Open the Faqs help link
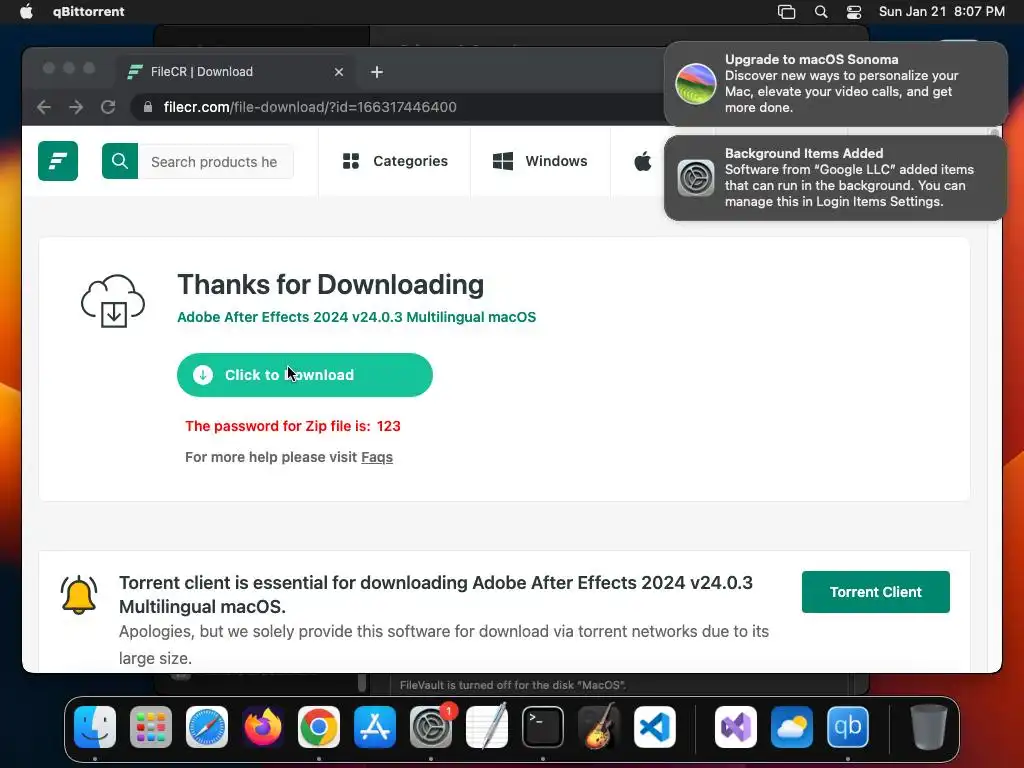 pyautogui.click(x=377, y=457)
